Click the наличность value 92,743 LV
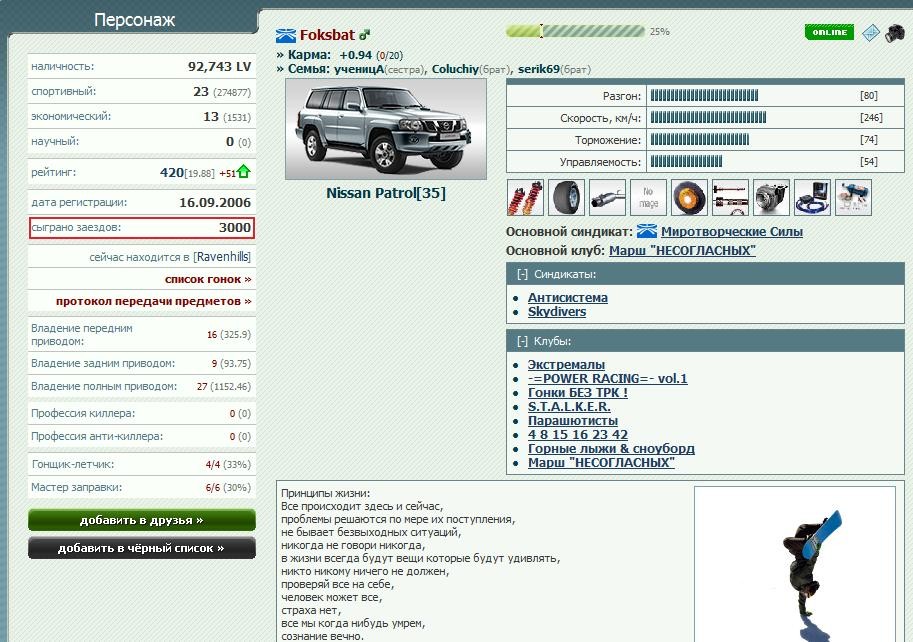Screen dimensions: 913x642 220,66
